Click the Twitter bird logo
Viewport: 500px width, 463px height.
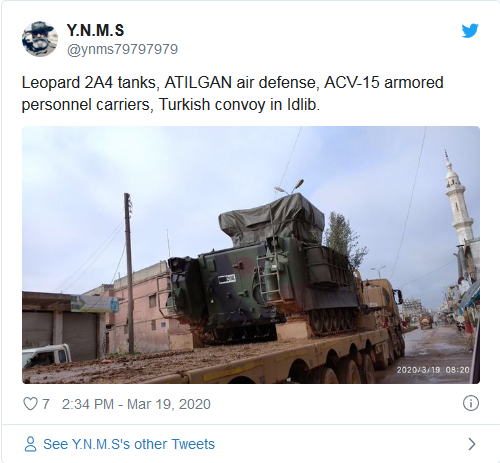[470, 30]
